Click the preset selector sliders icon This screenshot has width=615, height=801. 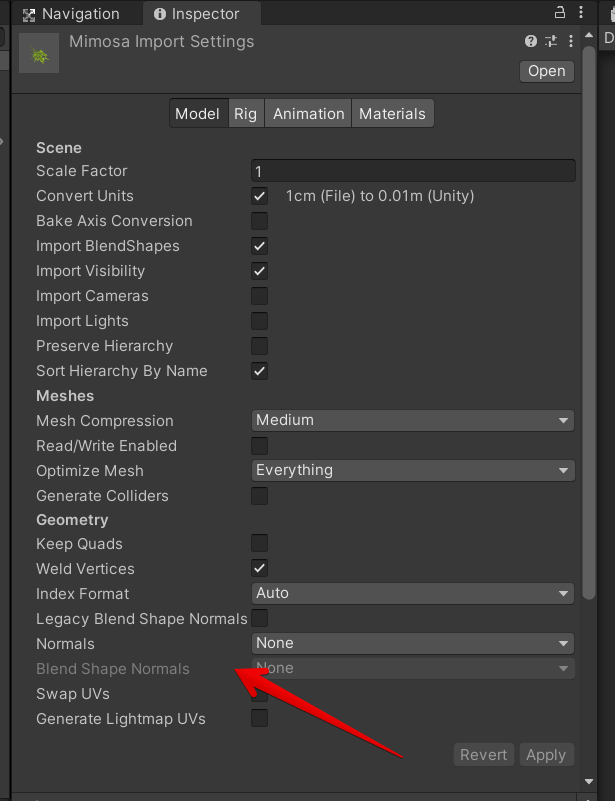(x=551, y=42)
